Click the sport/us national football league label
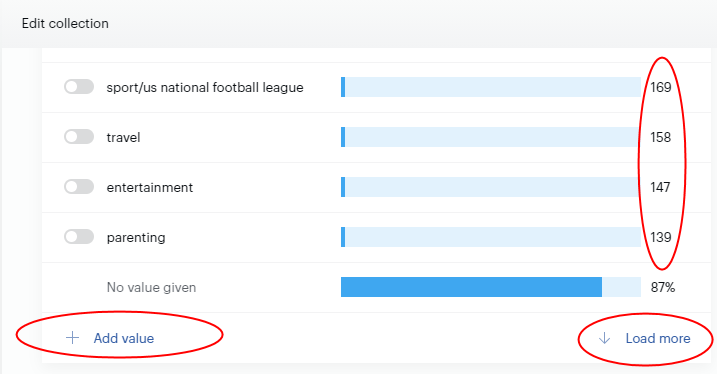This screenshot has height=374, width=717. [205, 87]
